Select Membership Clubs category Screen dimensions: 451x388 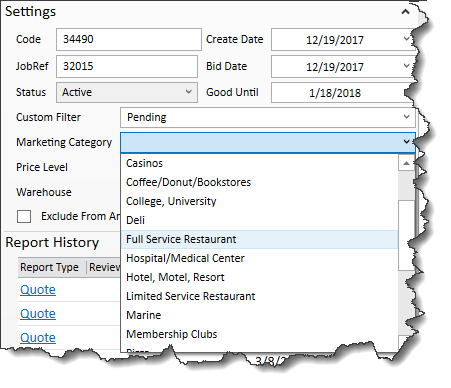[x=259, y=334]
